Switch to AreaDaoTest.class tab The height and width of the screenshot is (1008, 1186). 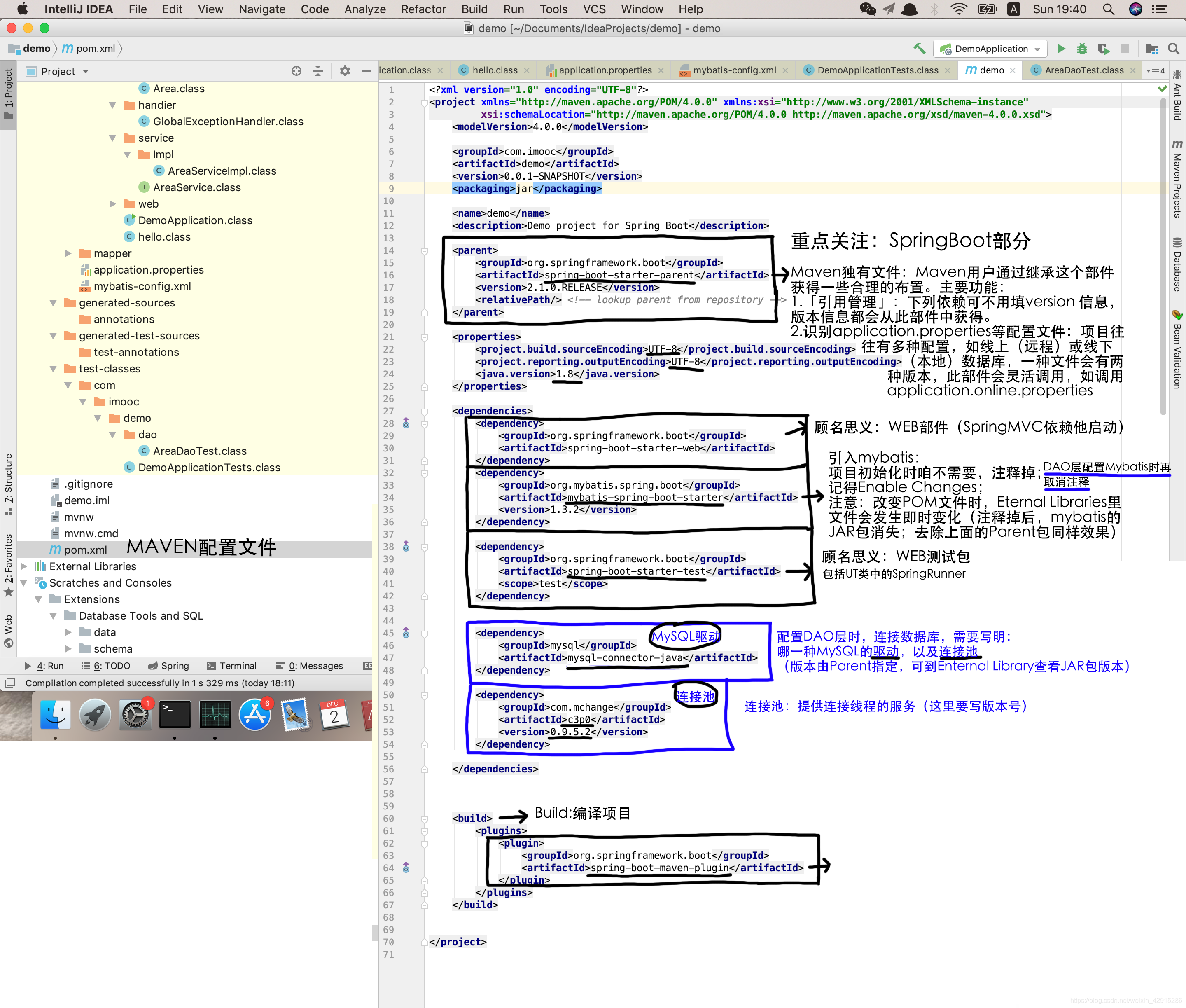coord(1084,70)
